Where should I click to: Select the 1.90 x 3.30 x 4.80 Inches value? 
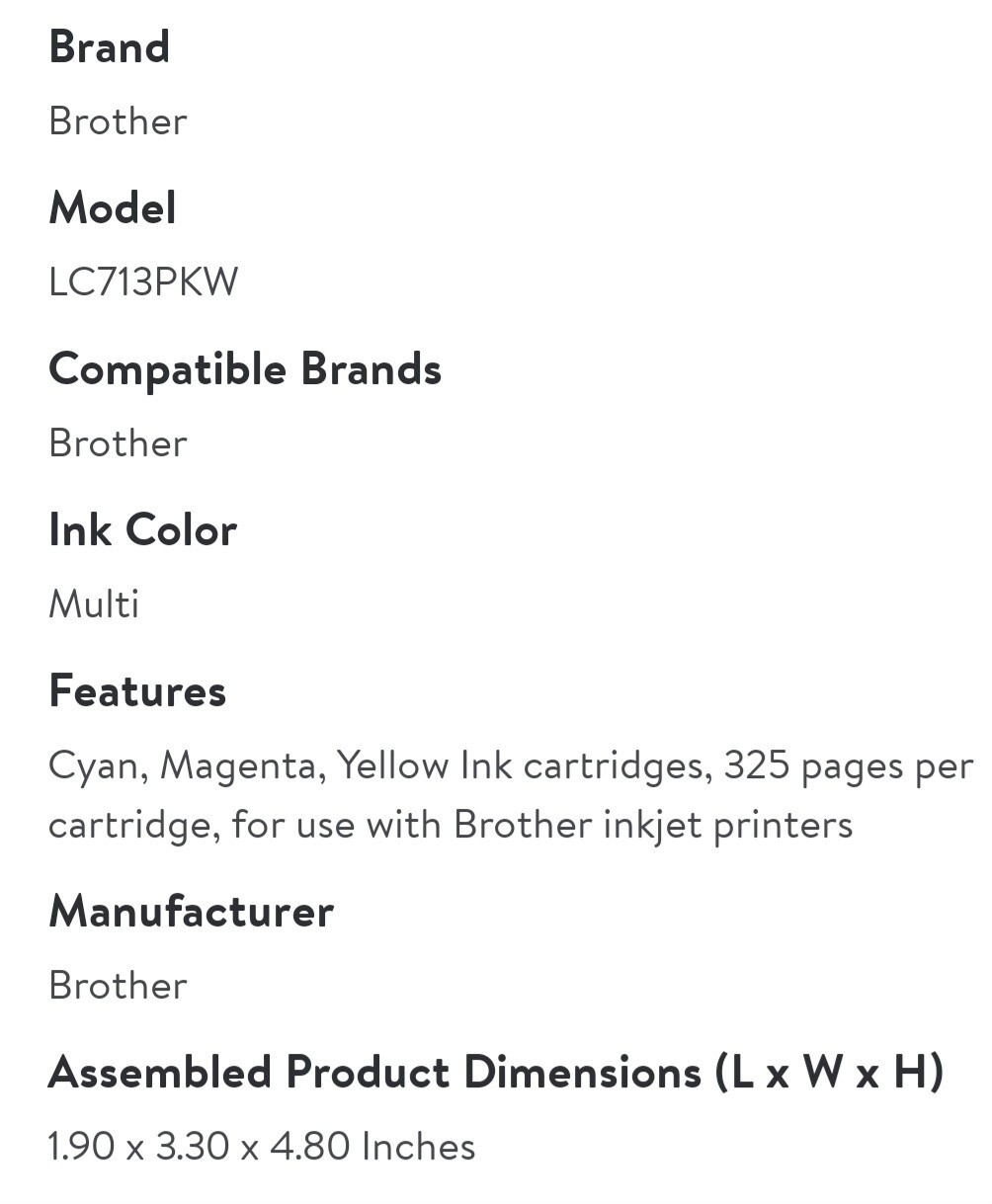tap(261, 1147)
